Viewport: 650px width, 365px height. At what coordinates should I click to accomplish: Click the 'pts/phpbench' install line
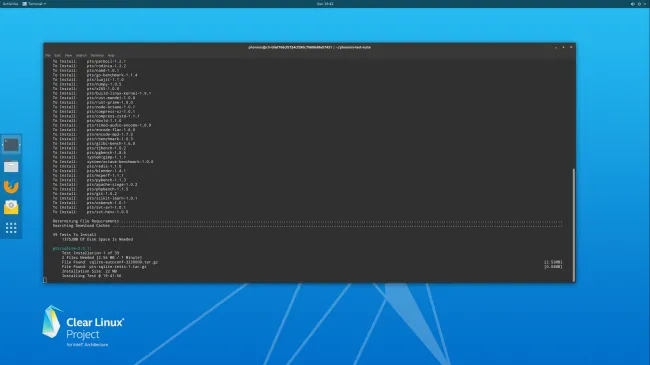pyautogui.click(x=90, y=189)
